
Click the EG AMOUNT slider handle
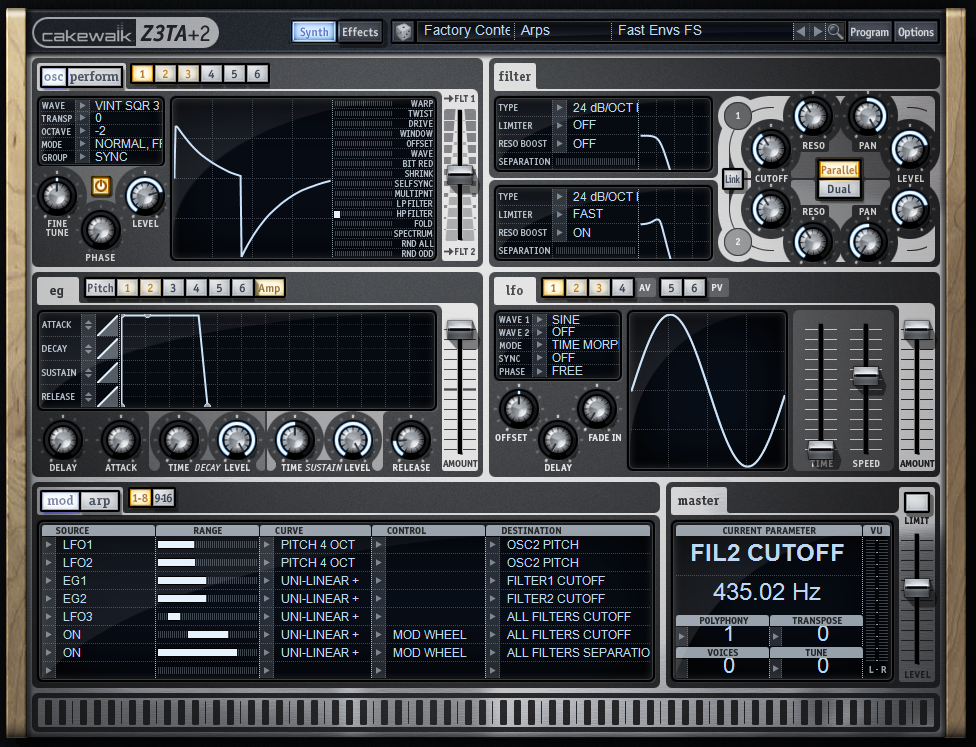460,329
